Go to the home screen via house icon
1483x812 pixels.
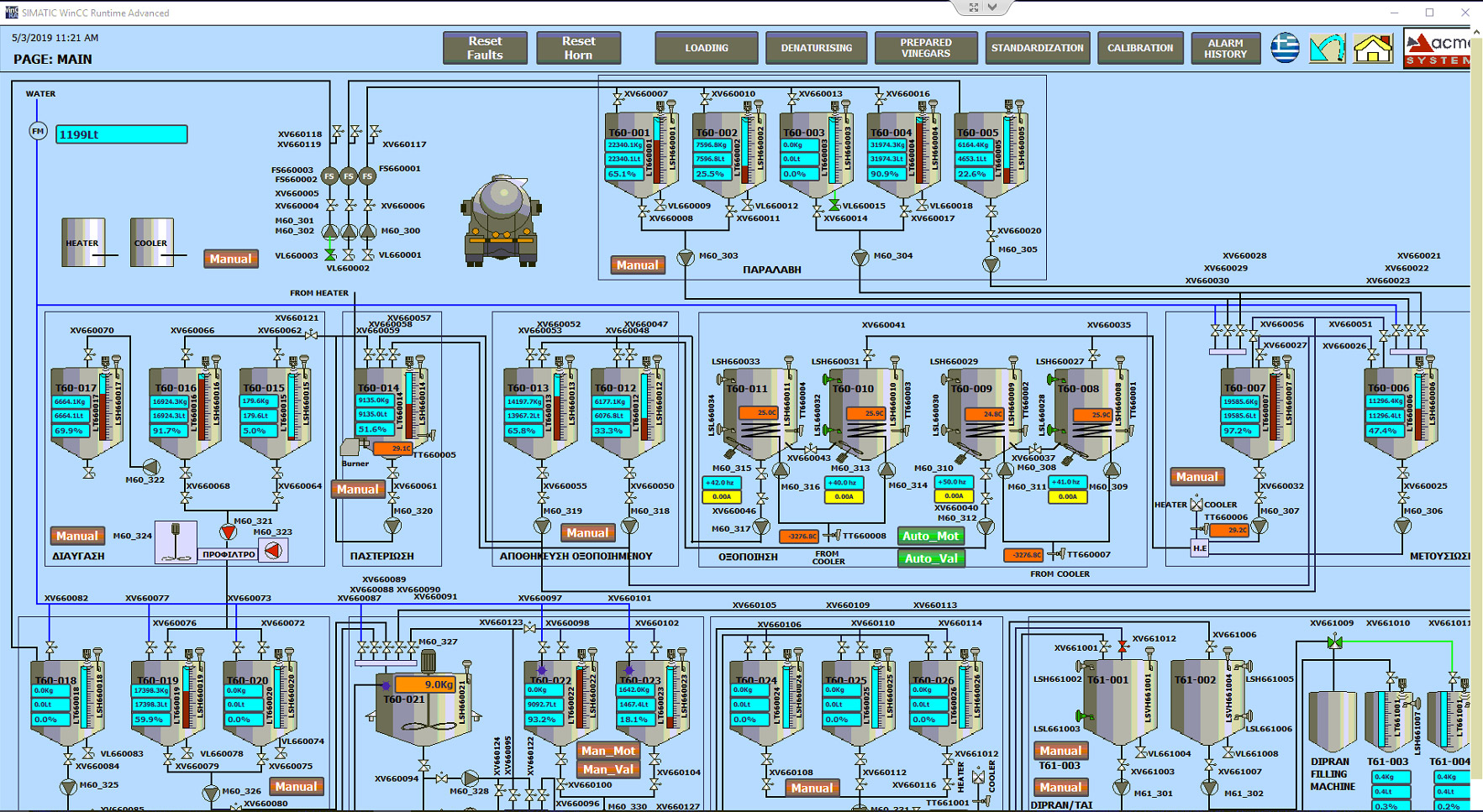[x=1372, y=48]
